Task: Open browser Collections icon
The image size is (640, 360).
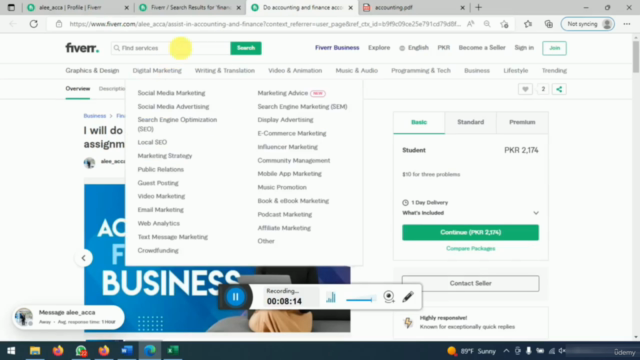Action: point(549,24)
